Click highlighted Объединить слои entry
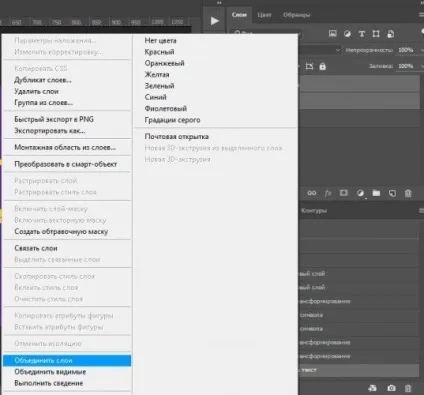424x395 pixels. point(67,360)
